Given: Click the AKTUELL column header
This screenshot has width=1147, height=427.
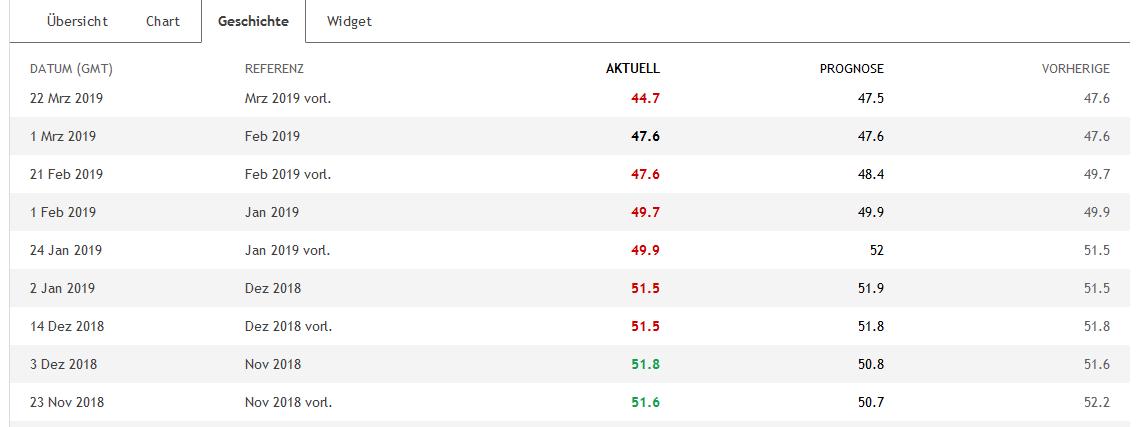Looking at the screenshot, I should [633, 69].
